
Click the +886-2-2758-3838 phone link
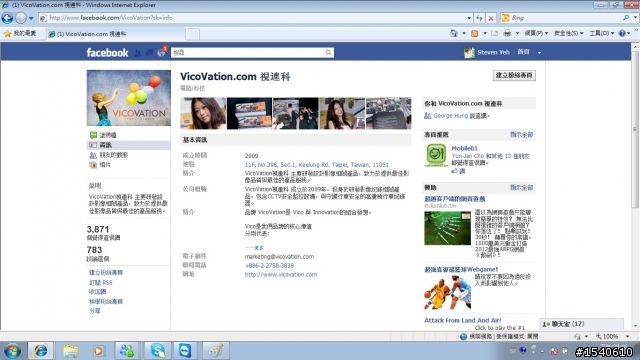tap(269, 266)
